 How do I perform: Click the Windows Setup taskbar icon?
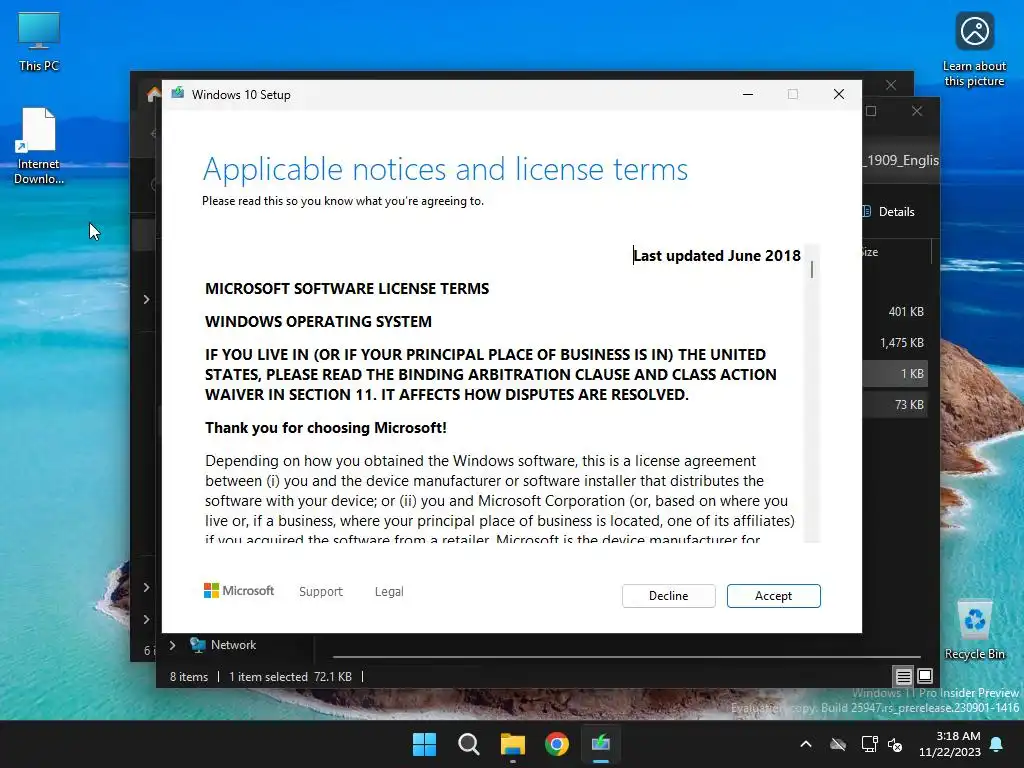[x=601, y=744]
